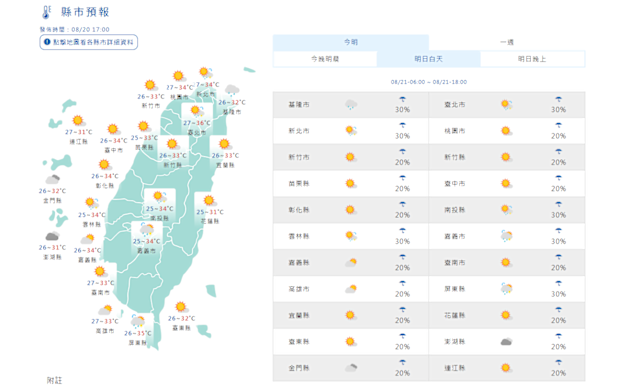
Task: Click the 臺北市 link in the forecast table
Action: [454, 105]
